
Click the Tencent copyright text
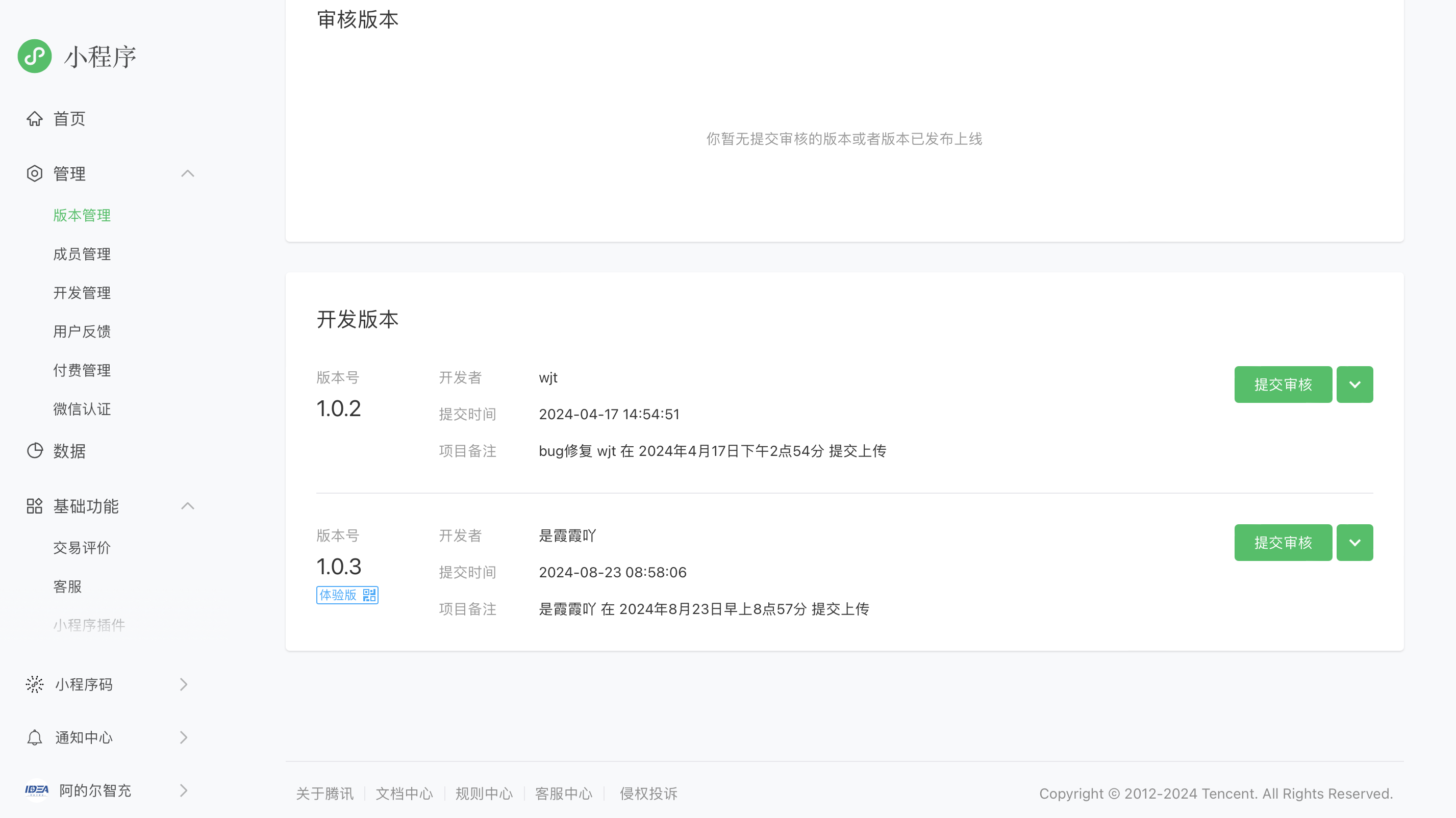click(1216, 794)
